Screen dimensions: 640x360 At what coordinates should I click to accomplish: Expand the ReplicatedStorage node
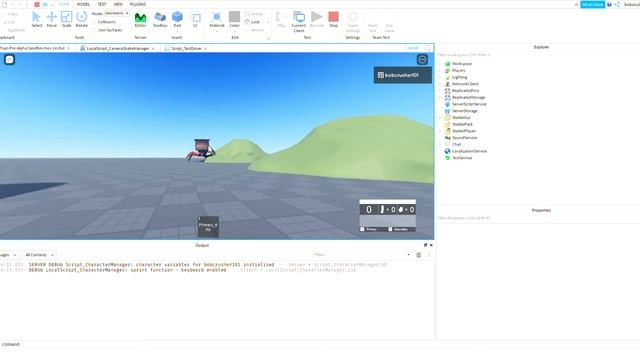point(440,98)
